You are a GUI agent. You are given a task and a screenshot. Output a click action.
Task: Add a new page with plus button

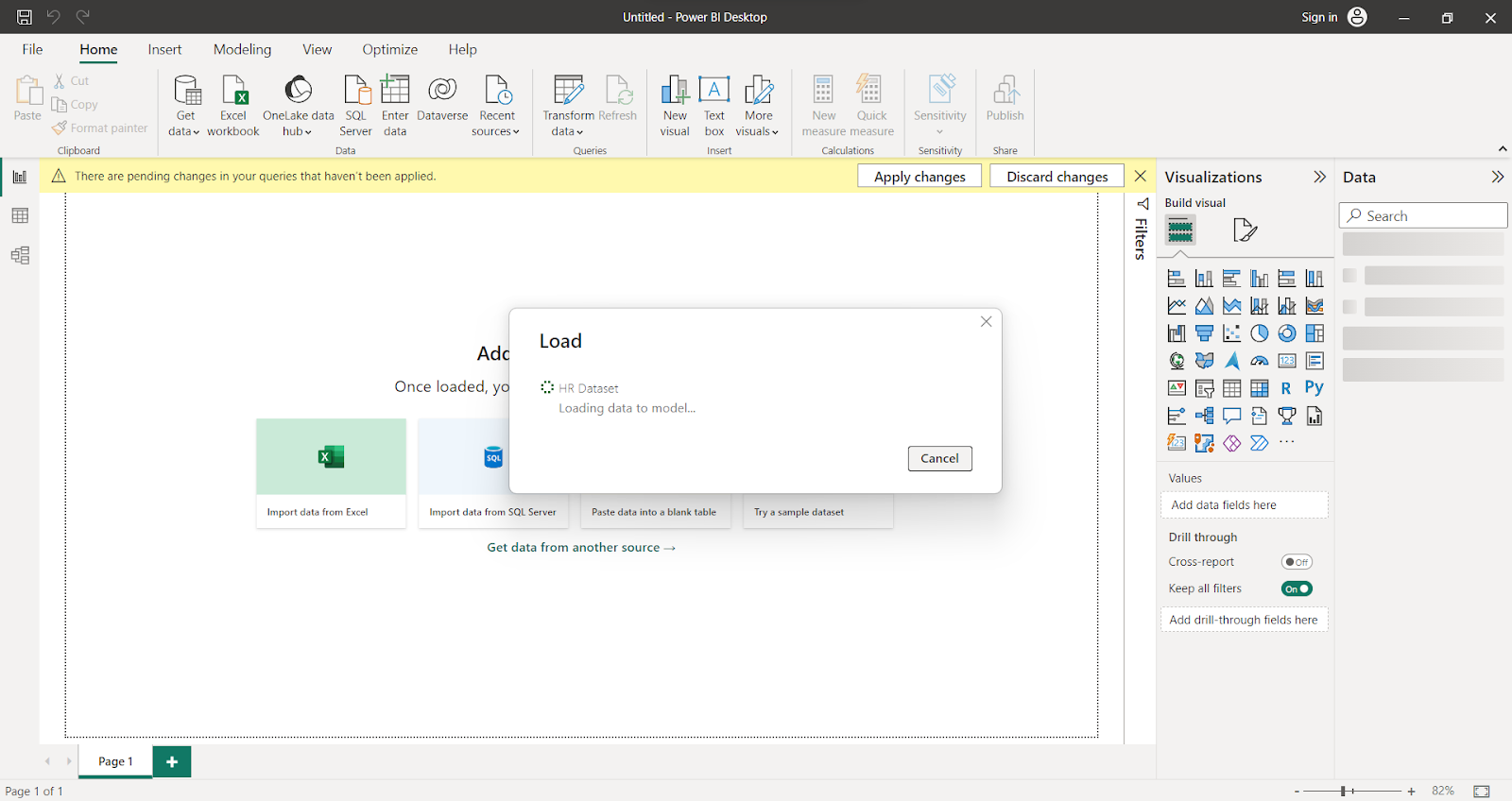[x=172, y=761]
